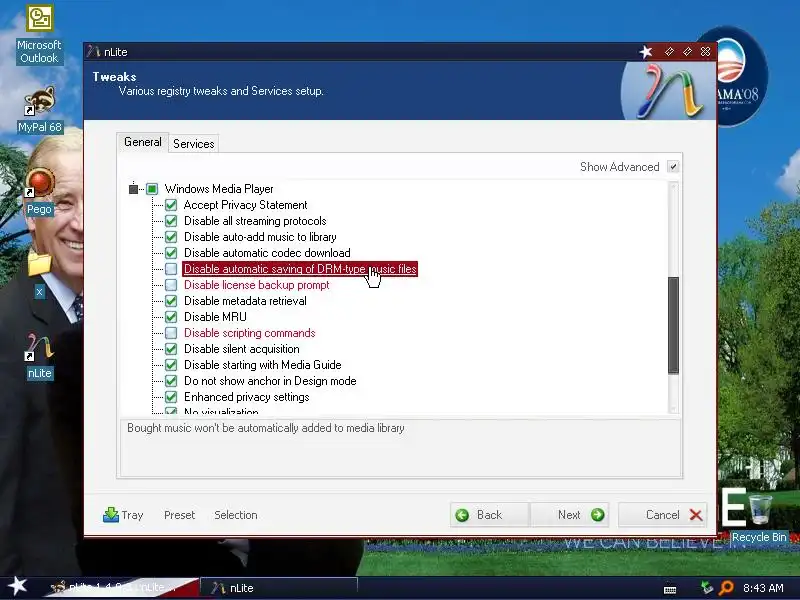Uncheck Disable starting with Media Guide
The height and width of the screenshot is (600, 800).
pyautogui.click(x=171, y=365)
